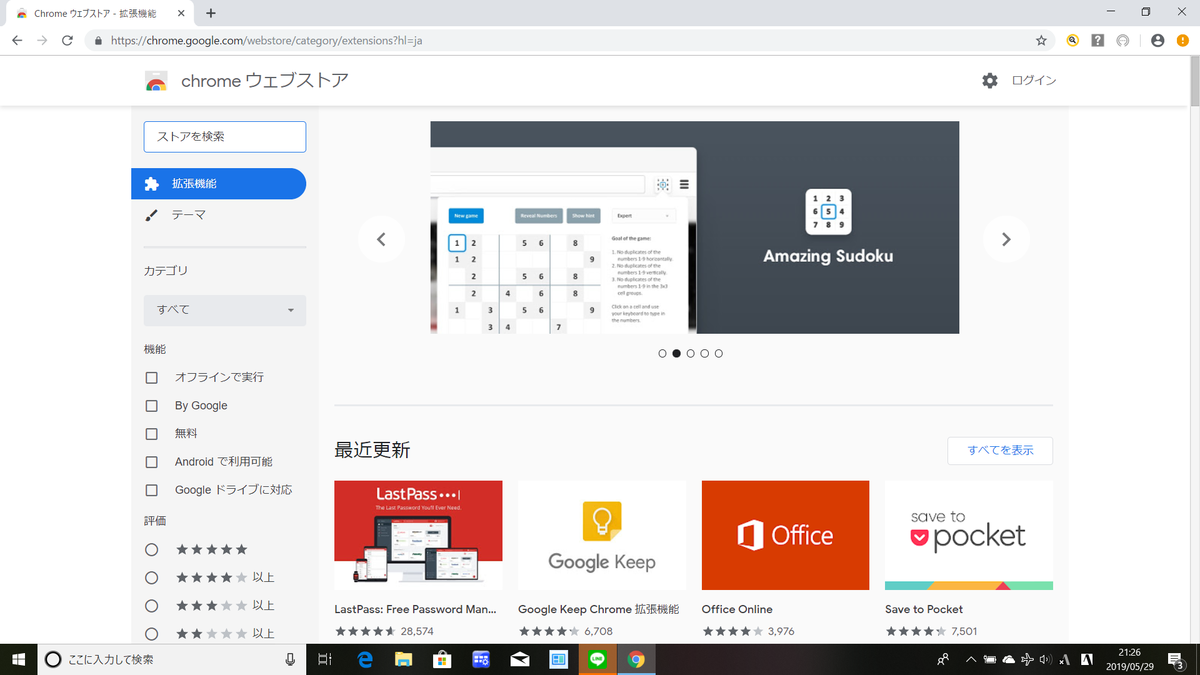Click ログイン link
This screenshot has width=1200, height=675.
click(x=1034, y=80)
